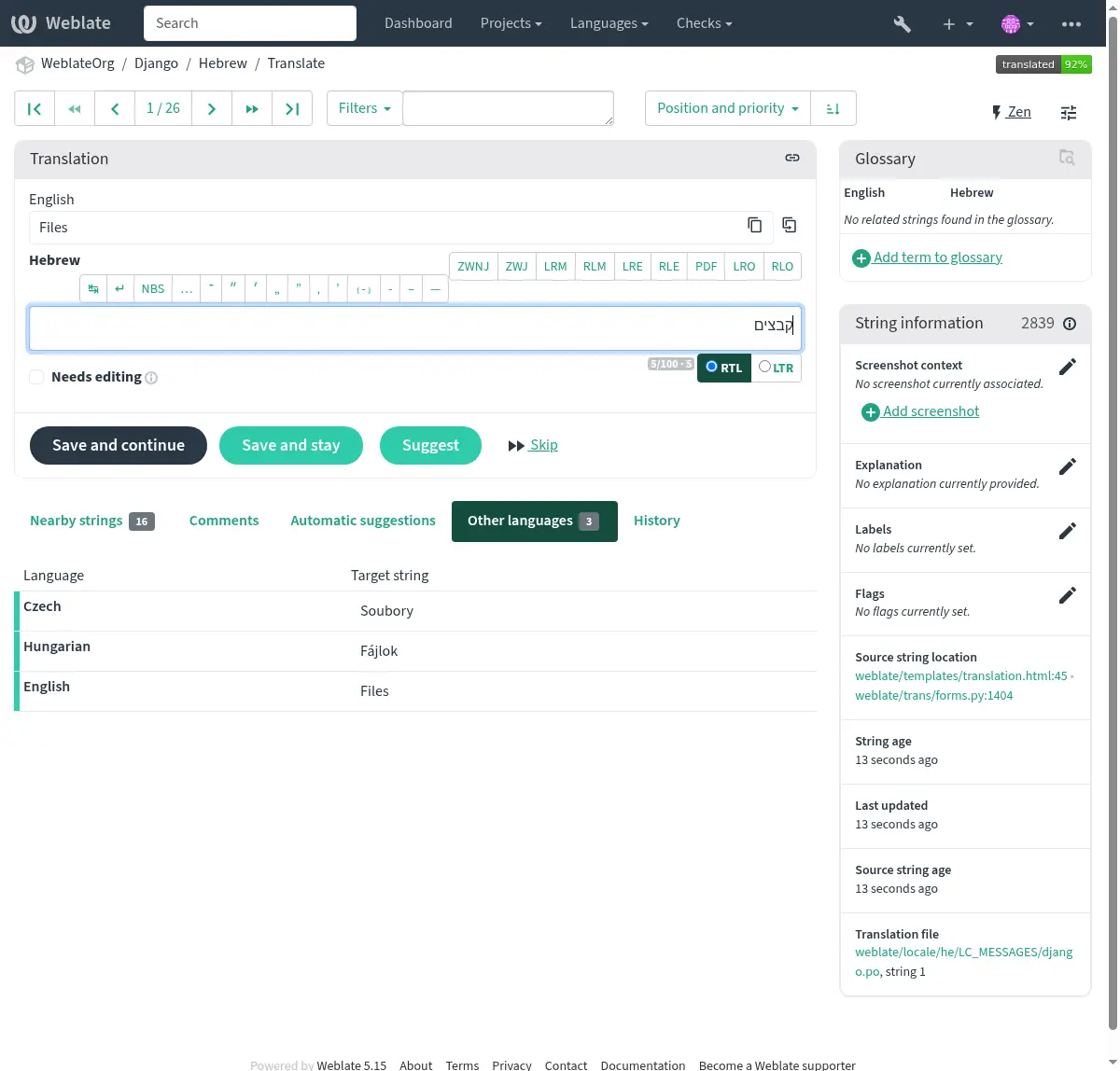Open Position and priority sort dropdown

point(728,108)
